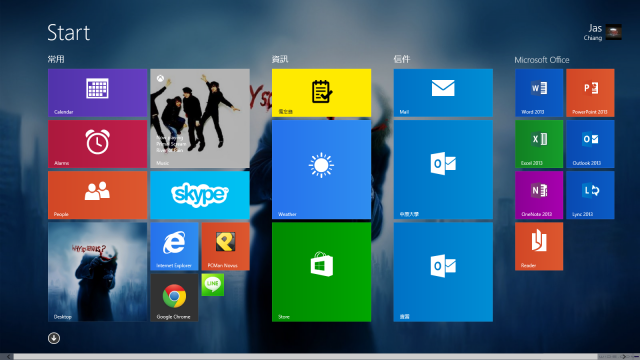
Task: Launch Internet Explorer tile
Action: pyautogui.click(x=174, y=246)
